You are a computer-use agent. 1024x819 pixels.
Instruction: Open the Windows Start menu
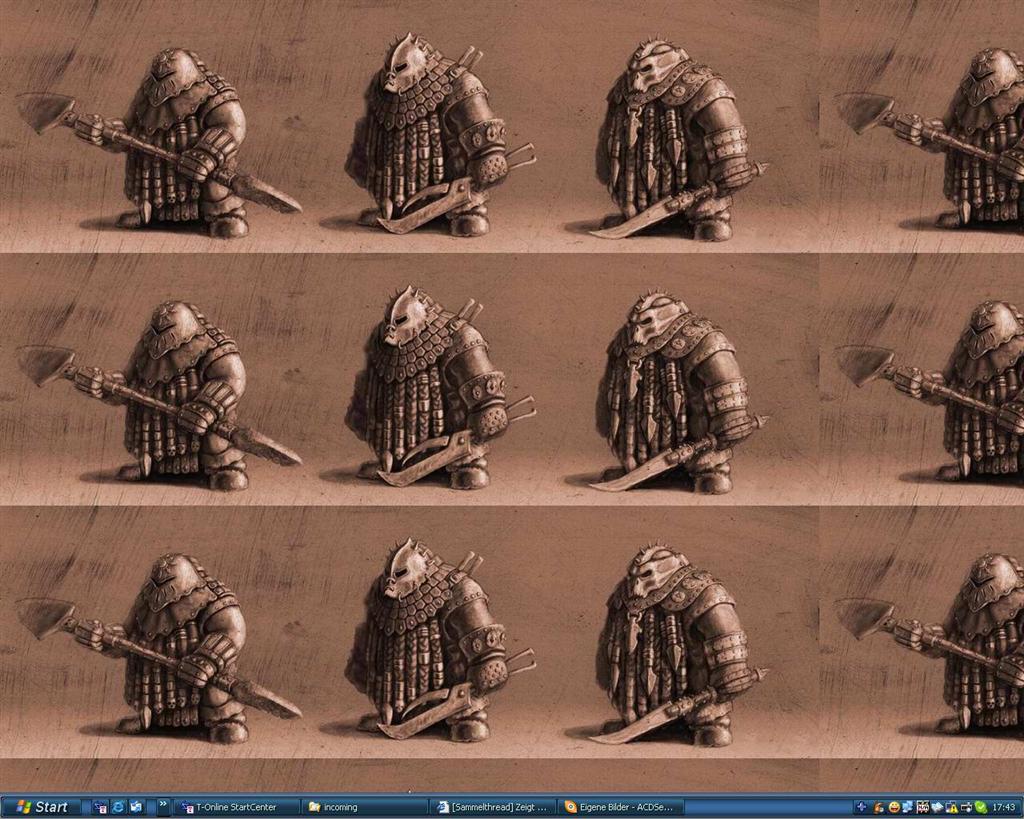pyautogui.click(x=42, y=807)
